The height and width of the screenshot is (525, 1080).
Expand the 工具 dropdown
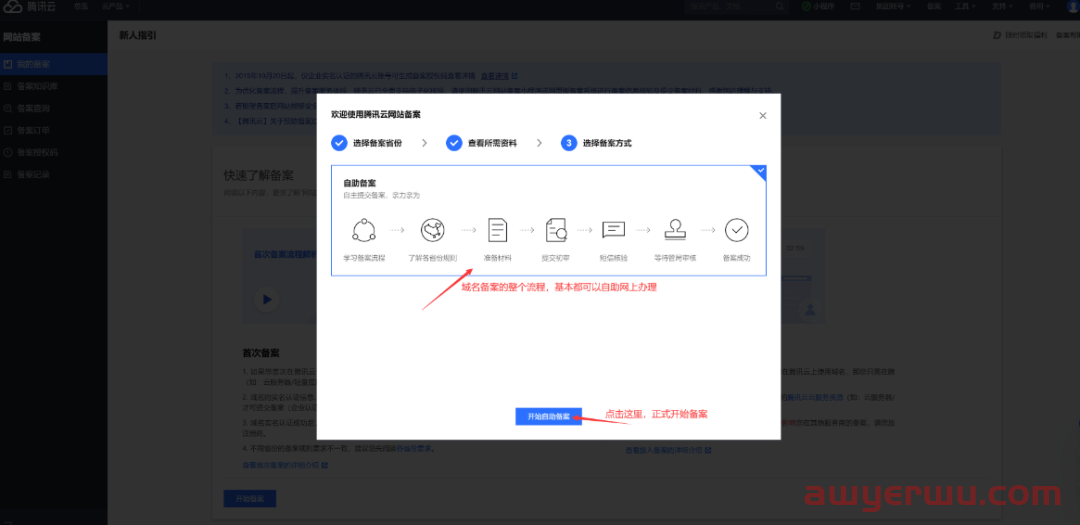coord(966,6)
